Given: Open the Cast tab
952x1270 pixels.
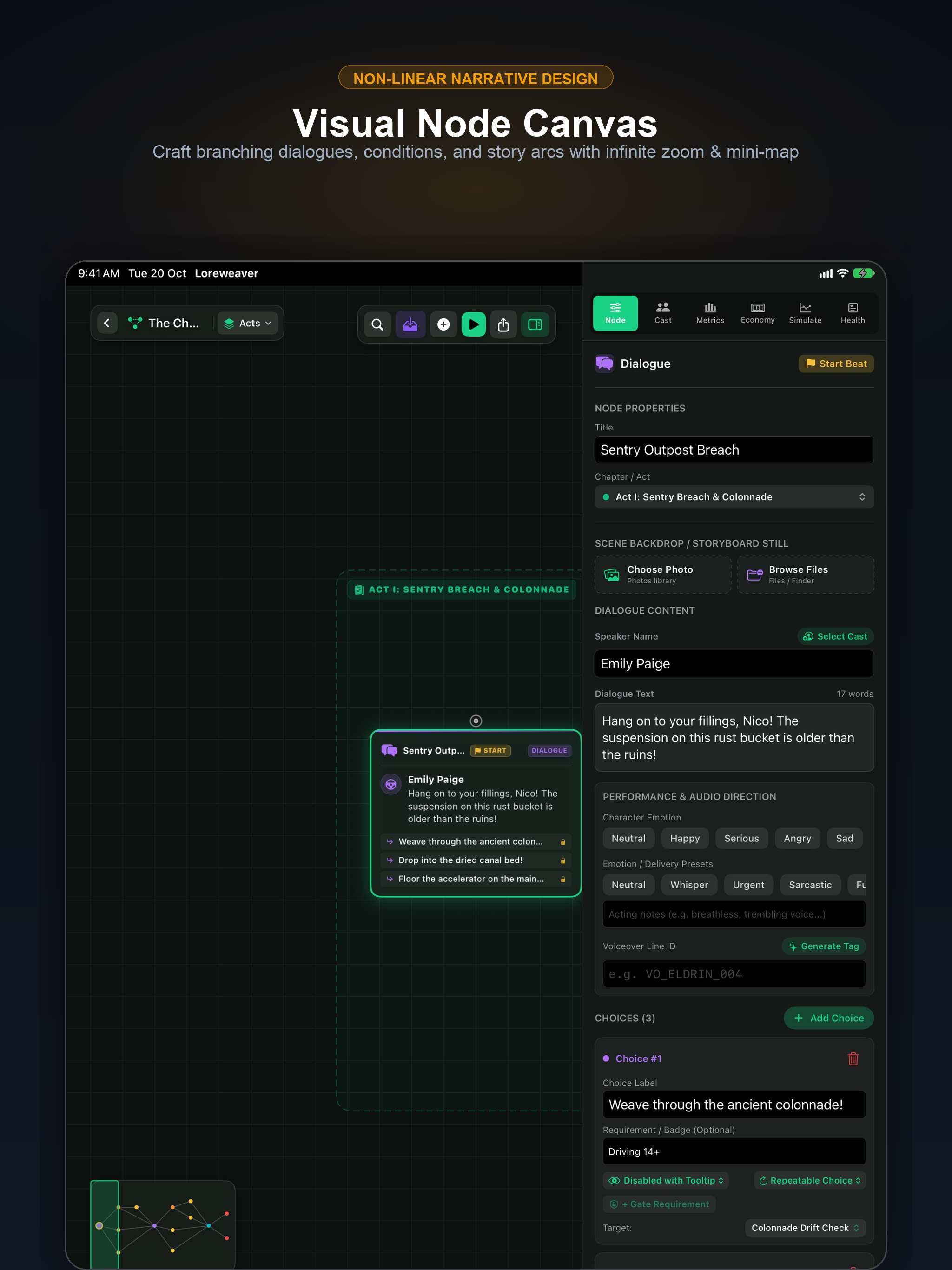Looking at the screenshot, I should (663, 313).
